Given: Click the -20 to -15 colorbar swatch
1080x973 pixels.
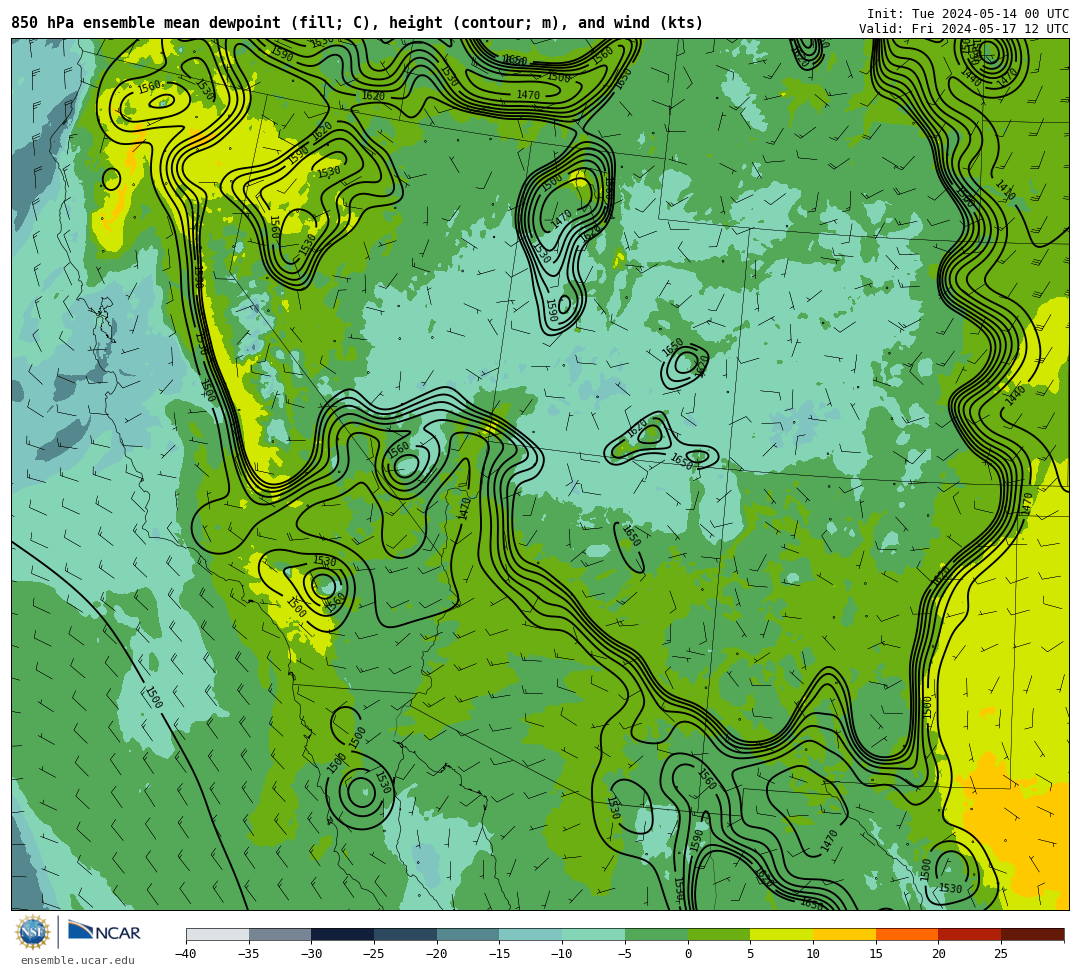Looking at the screenshot, I should (468, 934).
